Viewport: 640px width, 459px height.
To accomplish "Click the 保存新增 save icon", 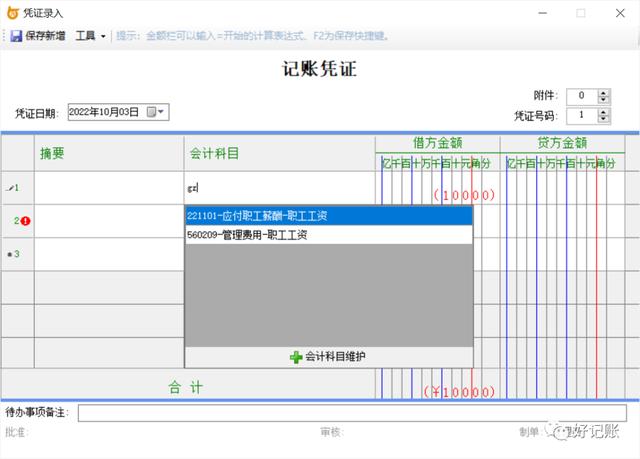I will (16, 36).
